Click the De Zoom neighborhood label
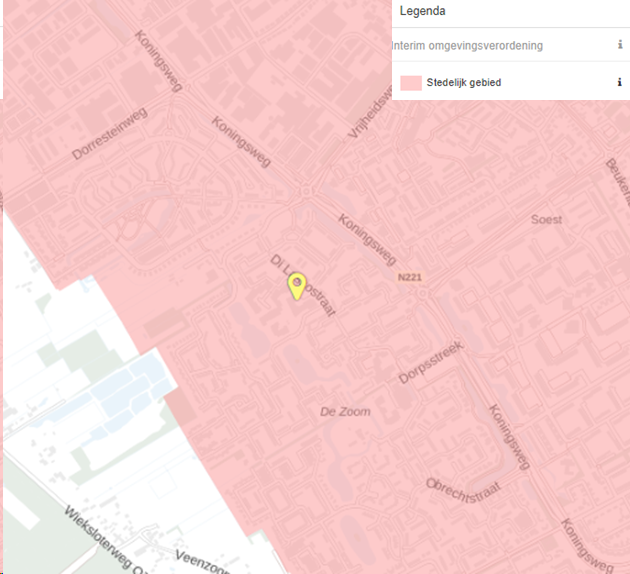 [x=345, y=412]
